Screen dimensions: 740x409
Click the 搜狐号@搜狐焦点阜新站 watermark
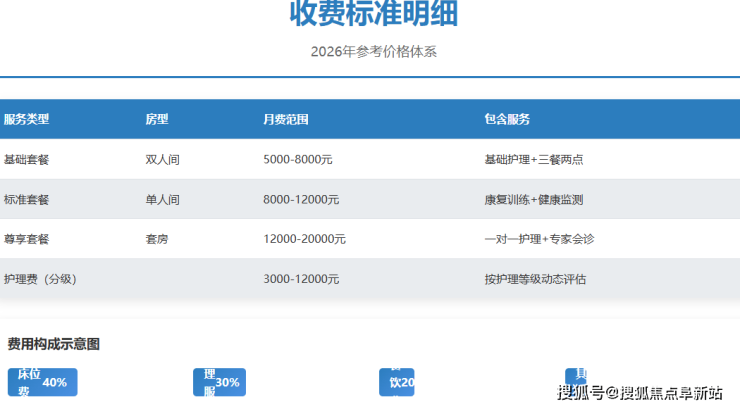pyautogui.click(x=640, y=392)
